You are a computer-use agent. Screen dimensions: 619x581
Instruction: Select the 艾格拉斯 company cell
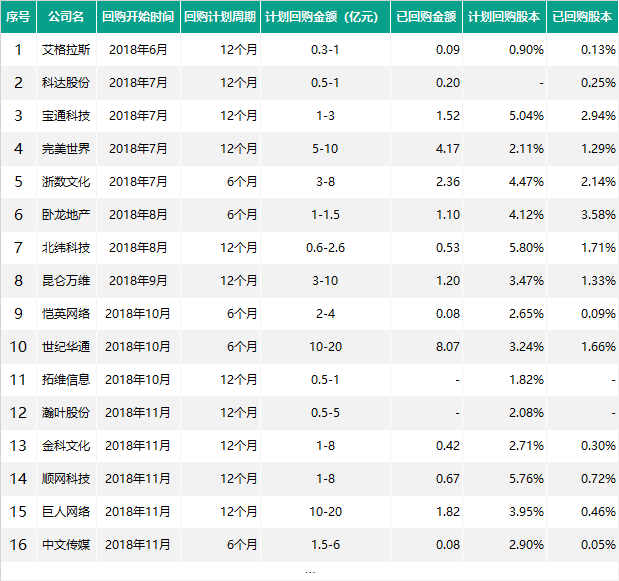click(x=66, y=50)
